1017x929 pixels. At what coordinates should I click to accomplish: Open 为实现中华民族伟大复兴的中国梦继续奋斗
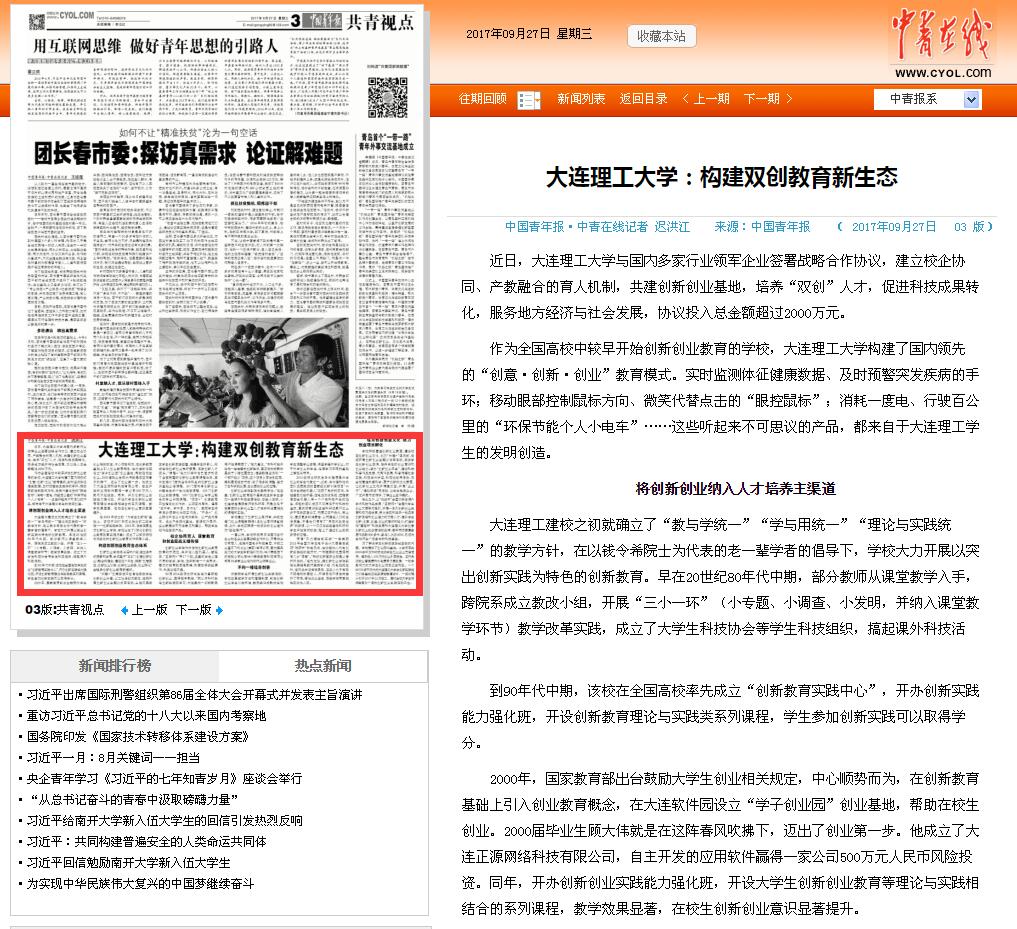(x=141, y=884)
